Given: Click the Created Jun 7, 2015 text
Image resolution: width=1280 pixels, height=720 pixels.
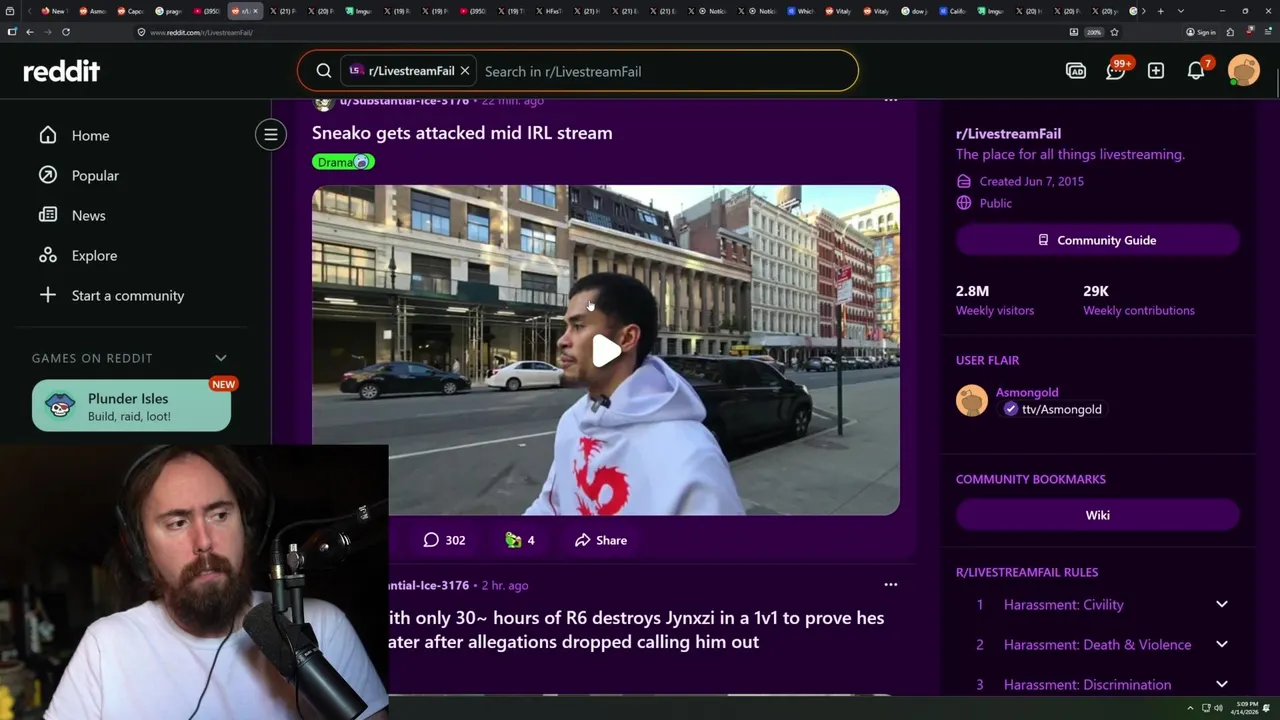Looking at the screenshot, I should click(1032, 181).
